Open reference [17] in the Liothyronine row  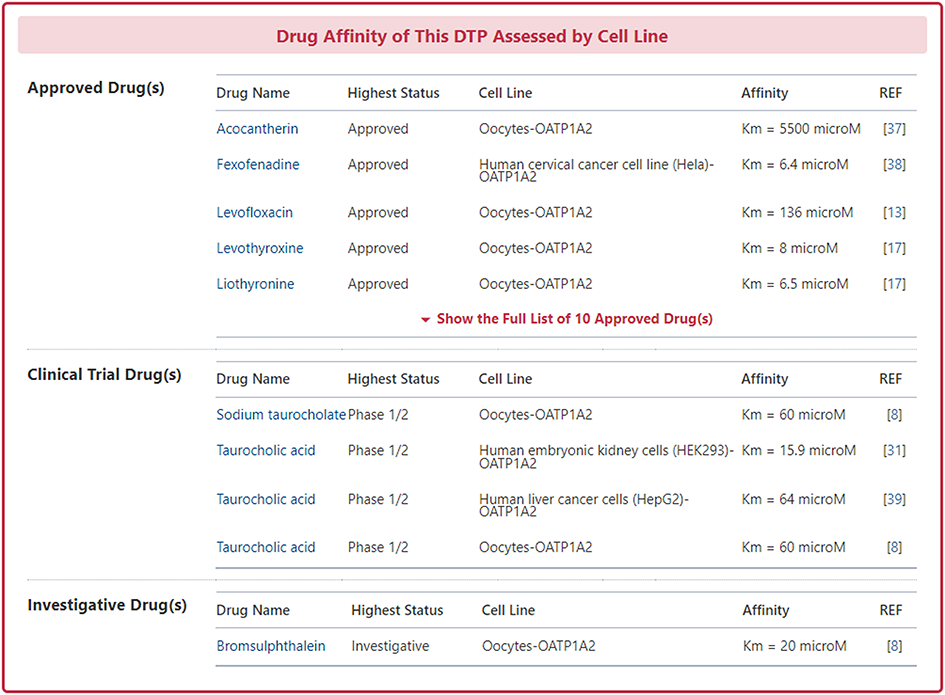click(x=894, y=284)
